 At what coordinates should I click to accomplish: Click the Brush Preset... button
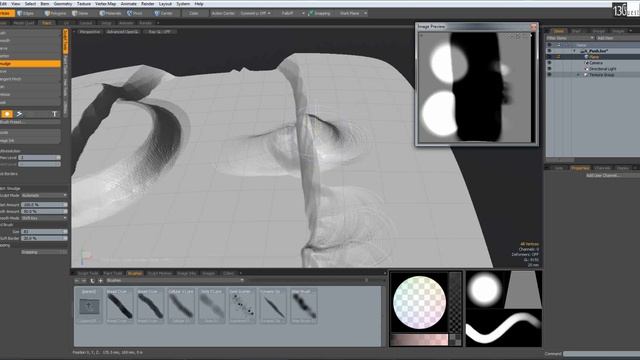(x=30, y=122)
